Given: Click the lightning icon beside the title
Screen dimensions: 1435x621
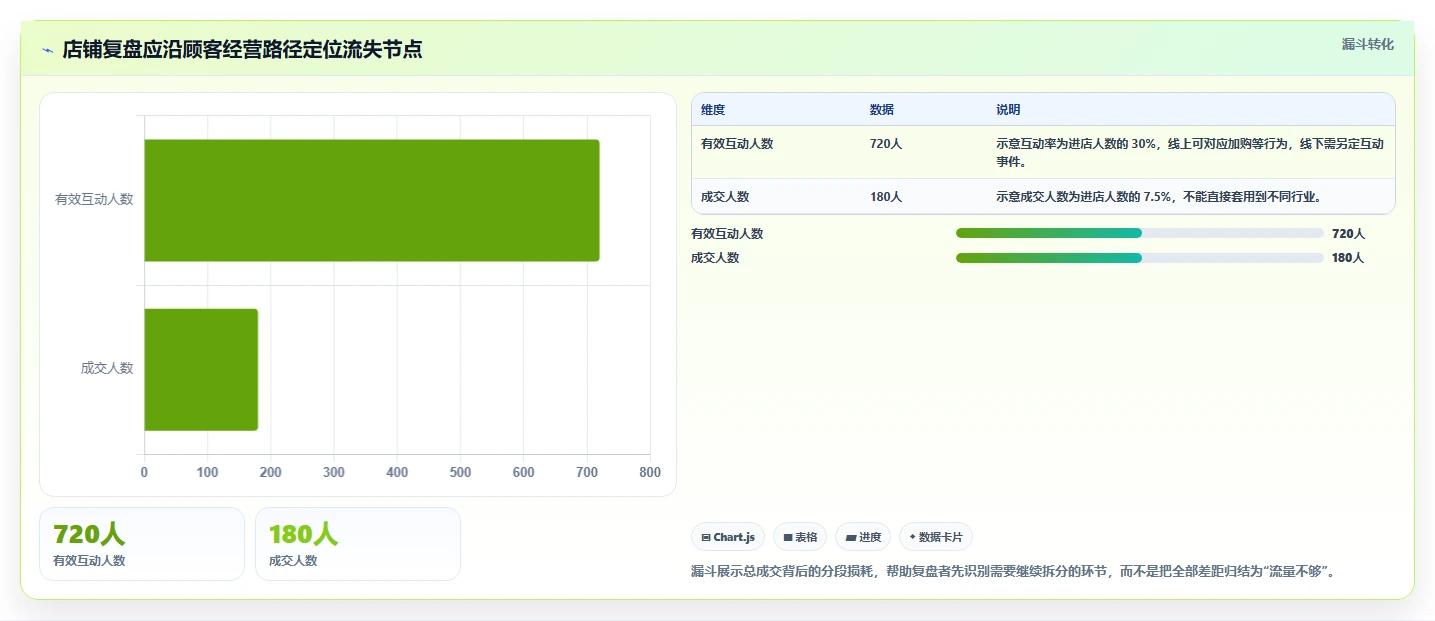Looking at the screenshot, I should click(48, 50).
